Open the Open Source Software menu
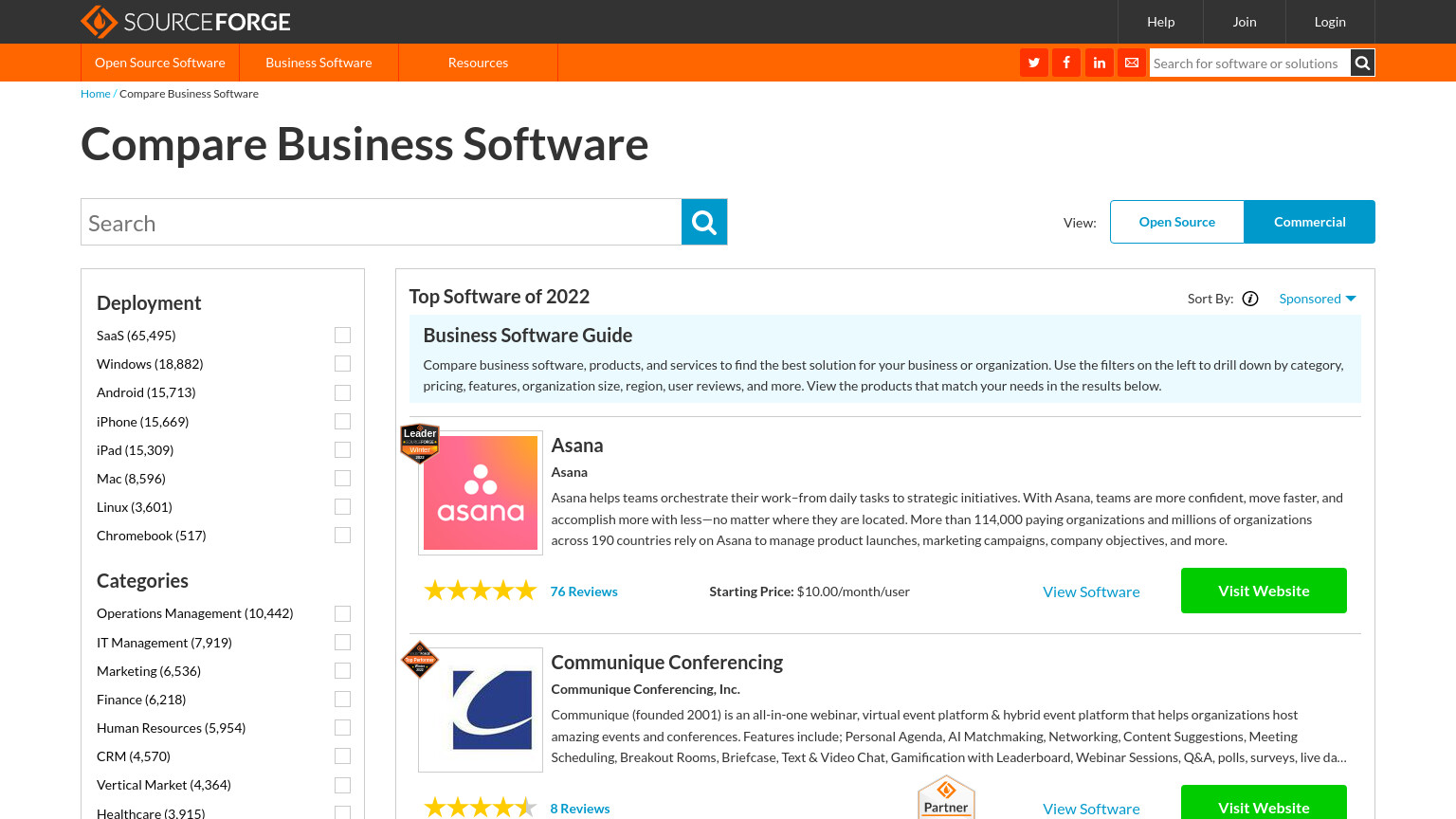Screen dimensions: 1456x819 coord(160,63)
